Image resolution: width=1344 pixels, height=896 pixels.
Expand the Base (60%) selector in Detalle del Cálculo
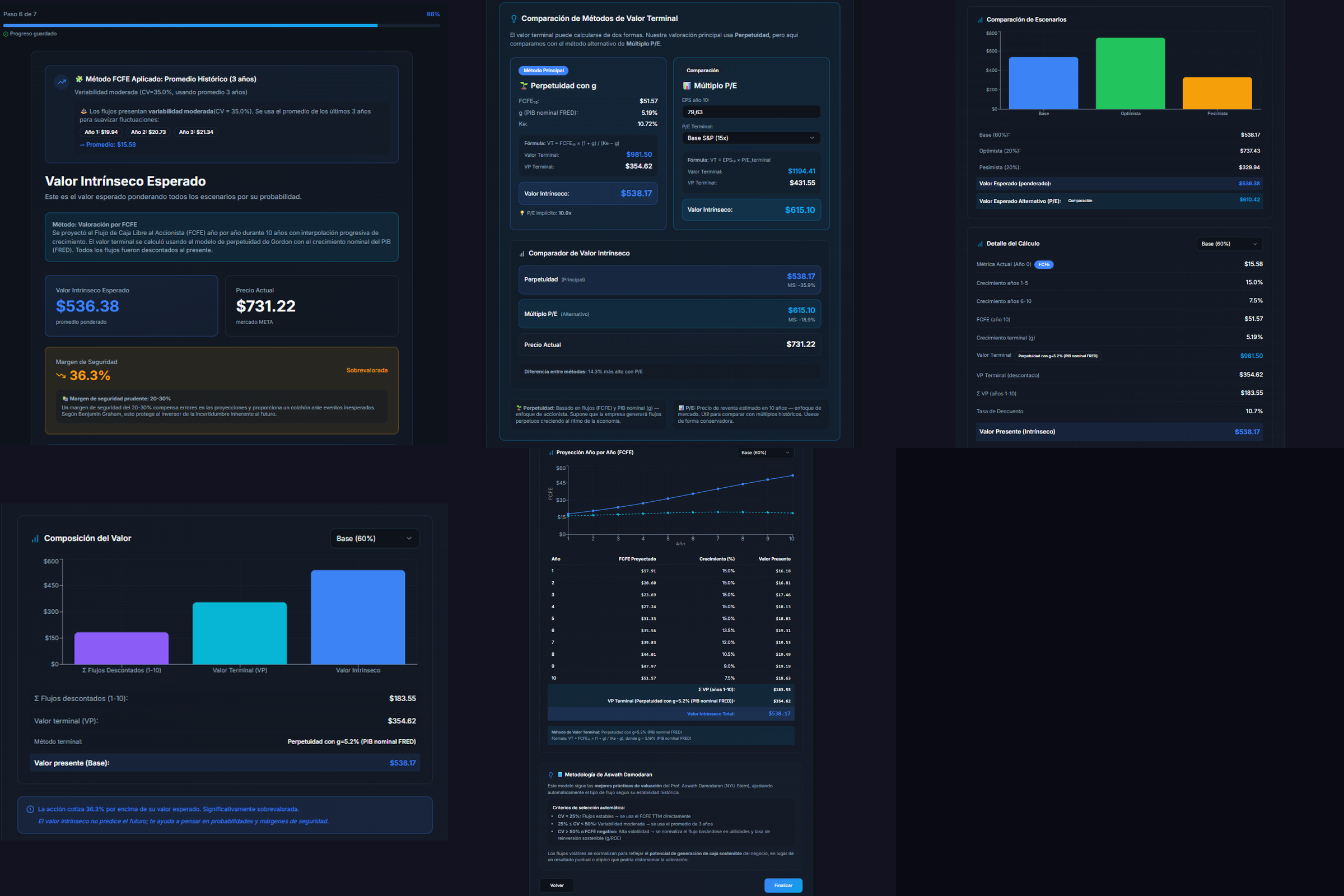[1229, 244]
